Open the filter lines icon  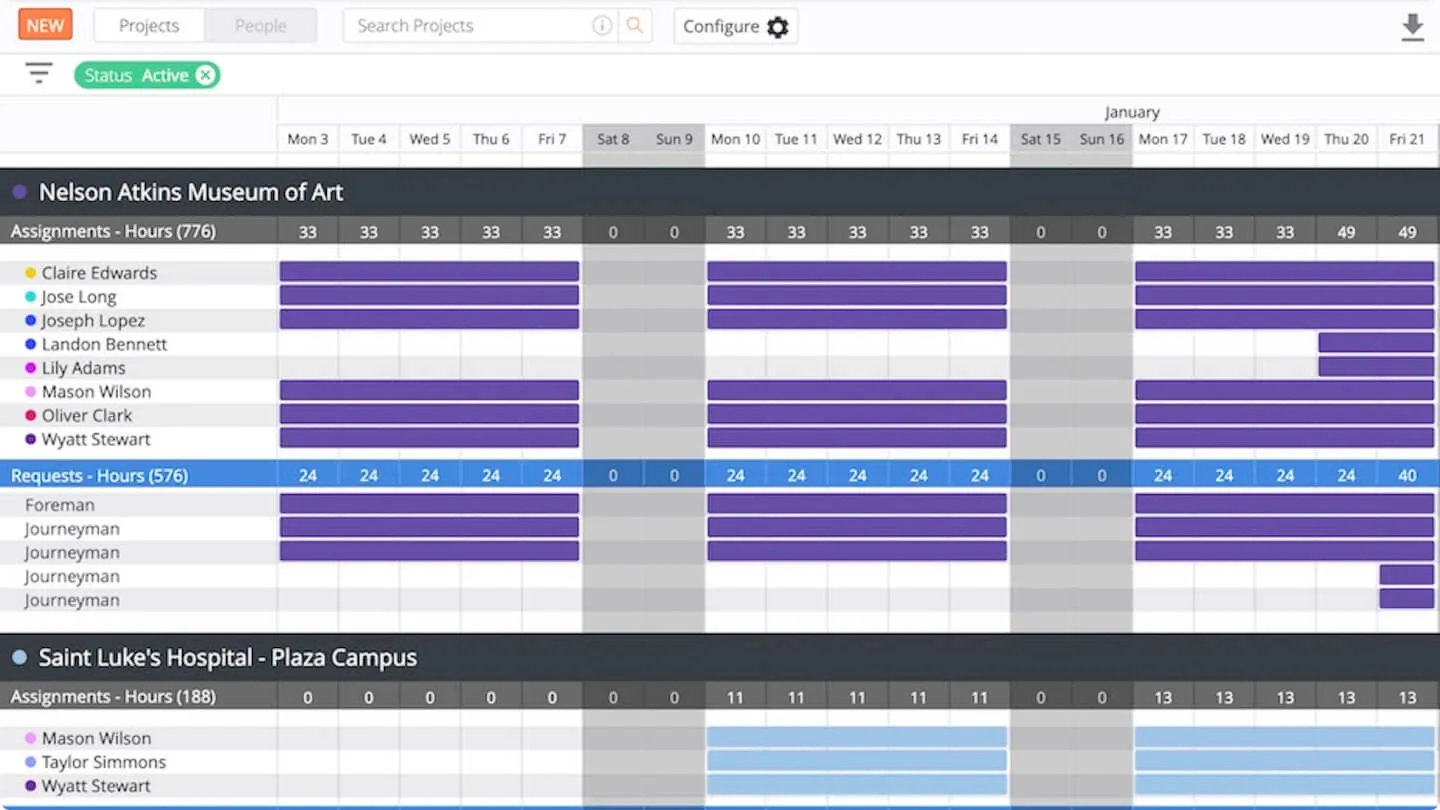[39, 73]
